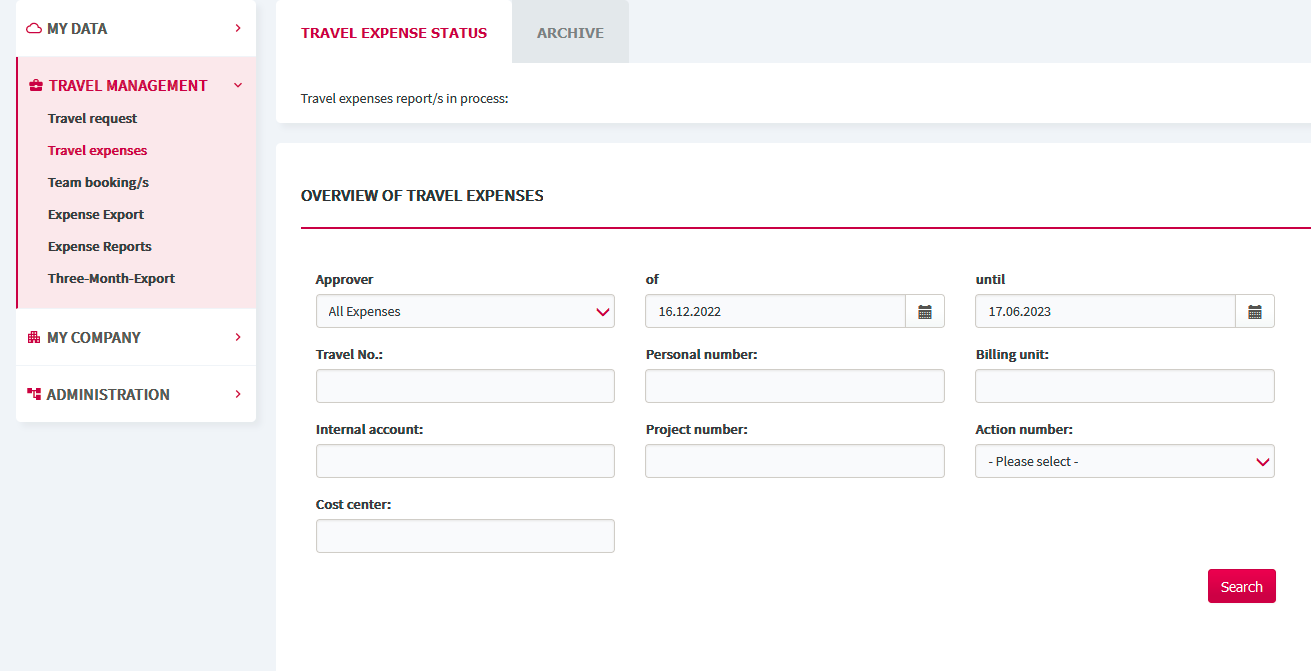Open the Travel Management menu section

click(136, 86)
